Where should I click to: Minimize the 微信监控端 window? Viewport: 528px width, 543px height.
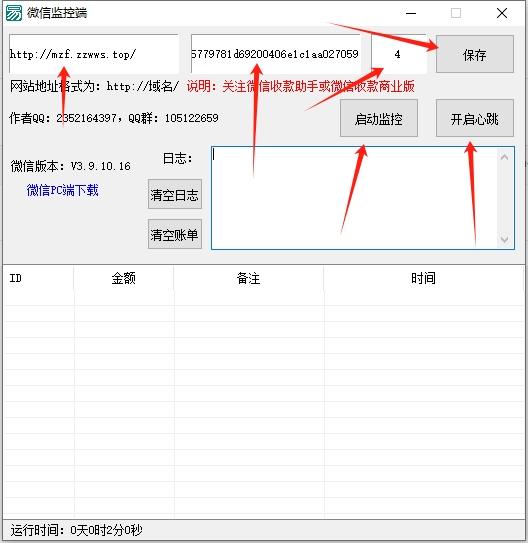[x=411, y=14]
